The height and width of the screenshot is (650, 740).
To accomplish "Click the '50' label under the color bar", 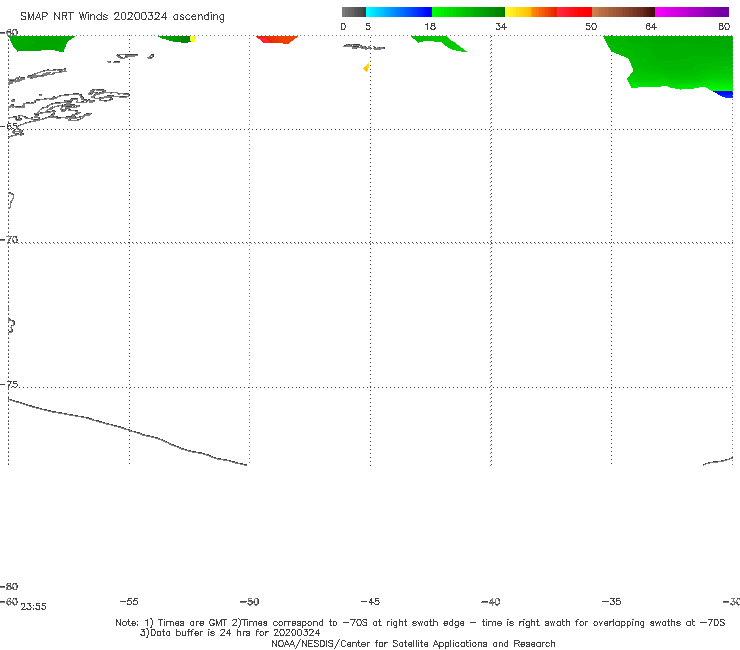I will (591, 26).
